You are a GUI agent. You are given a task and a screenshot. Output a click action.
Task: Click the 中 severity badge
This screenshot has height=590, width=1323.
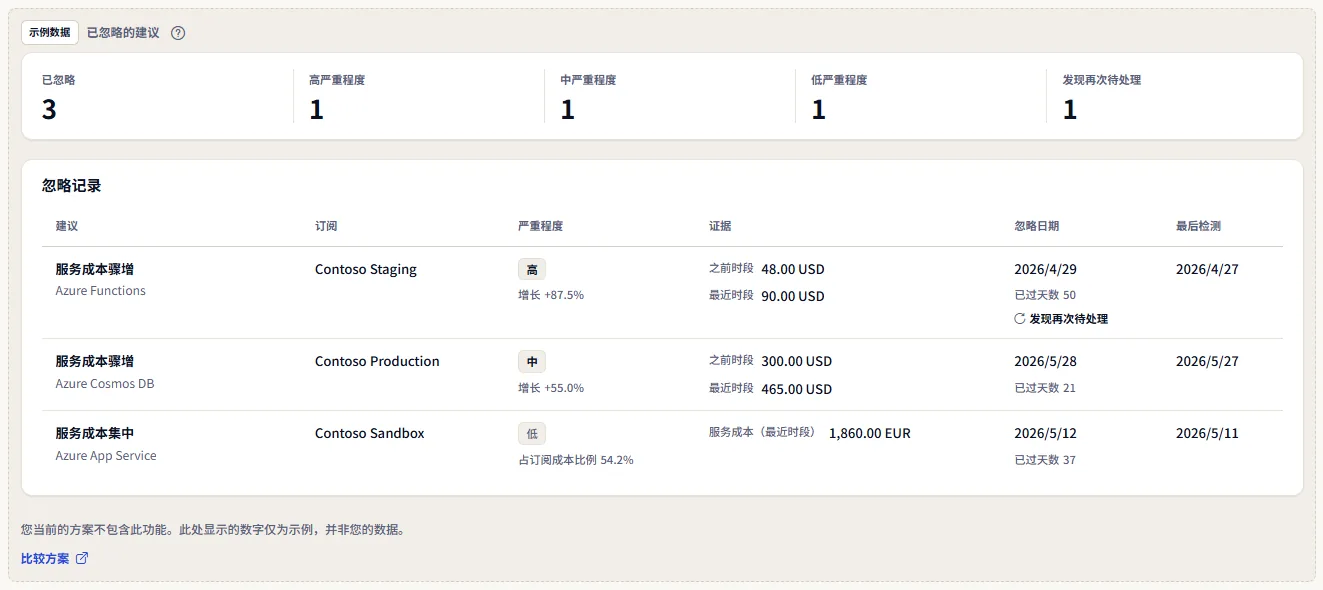(532, 361)
